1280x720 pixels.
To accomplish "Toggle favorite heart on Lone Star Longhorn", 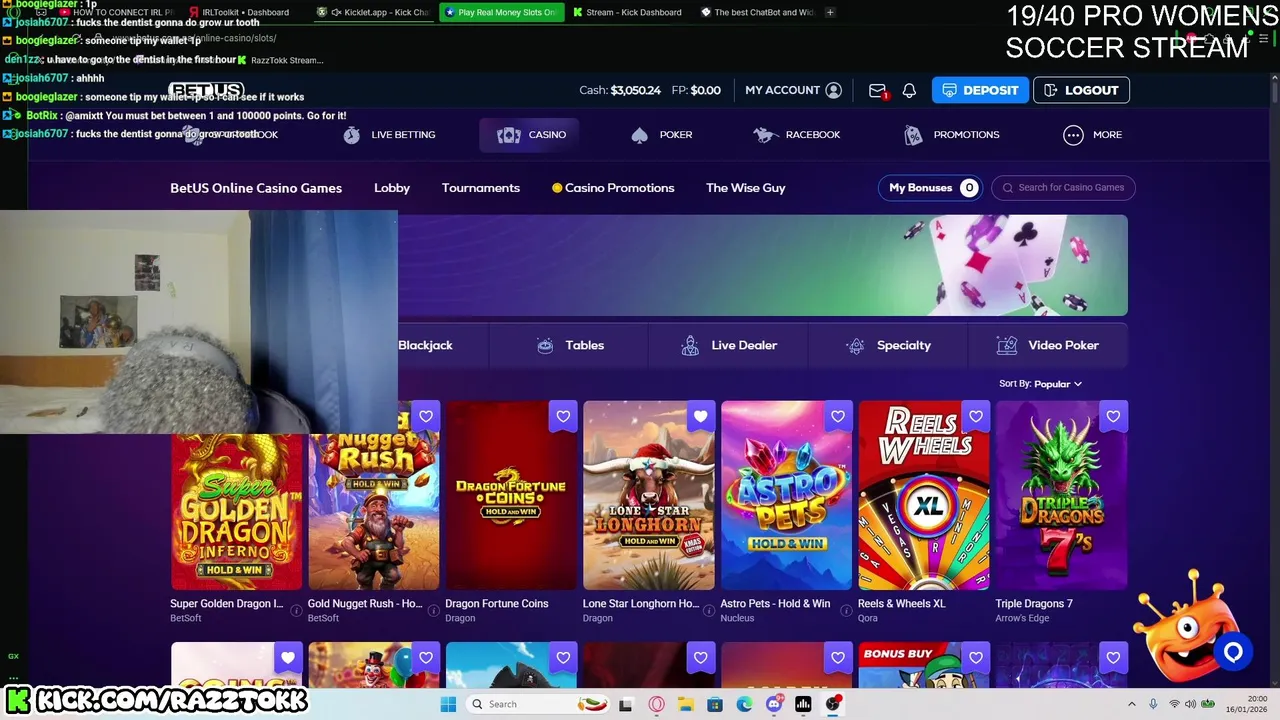I will pyautogui.click(x=701, y=416).
